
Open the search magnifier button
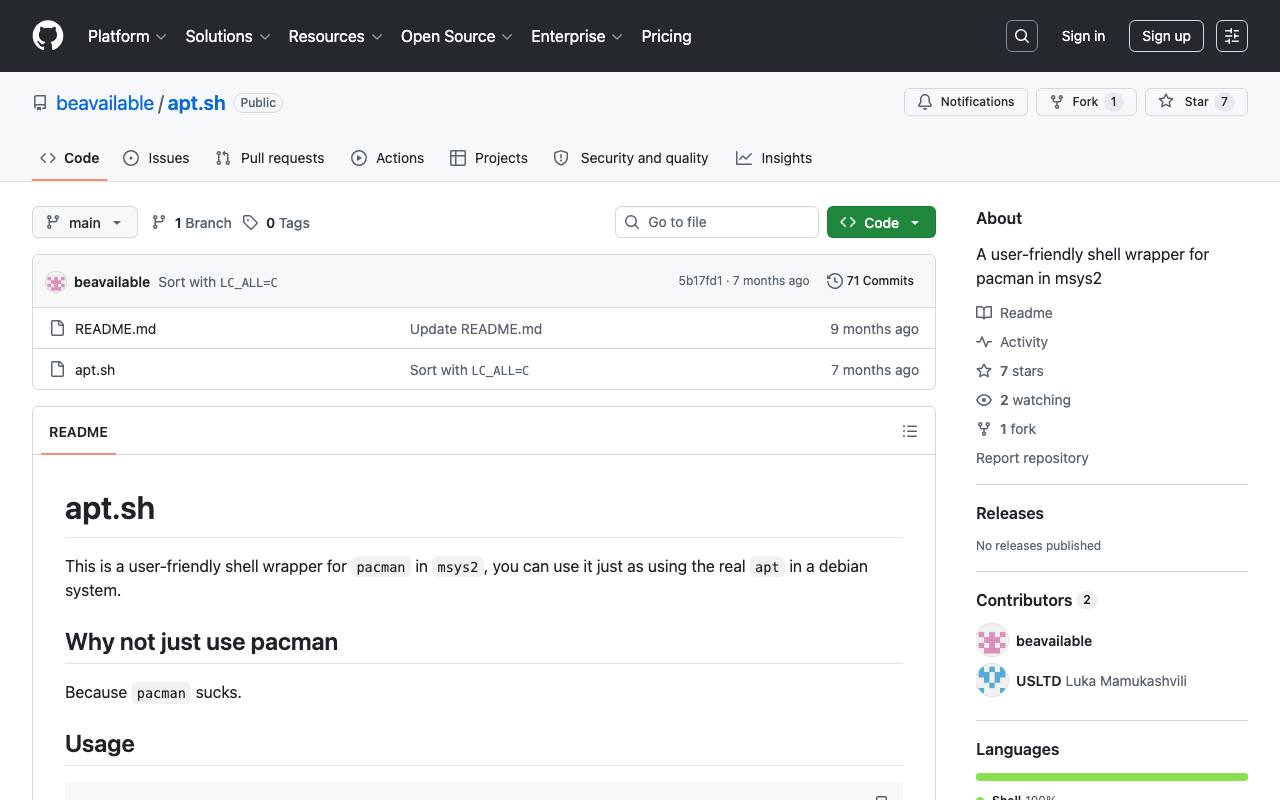[1022, 36]
